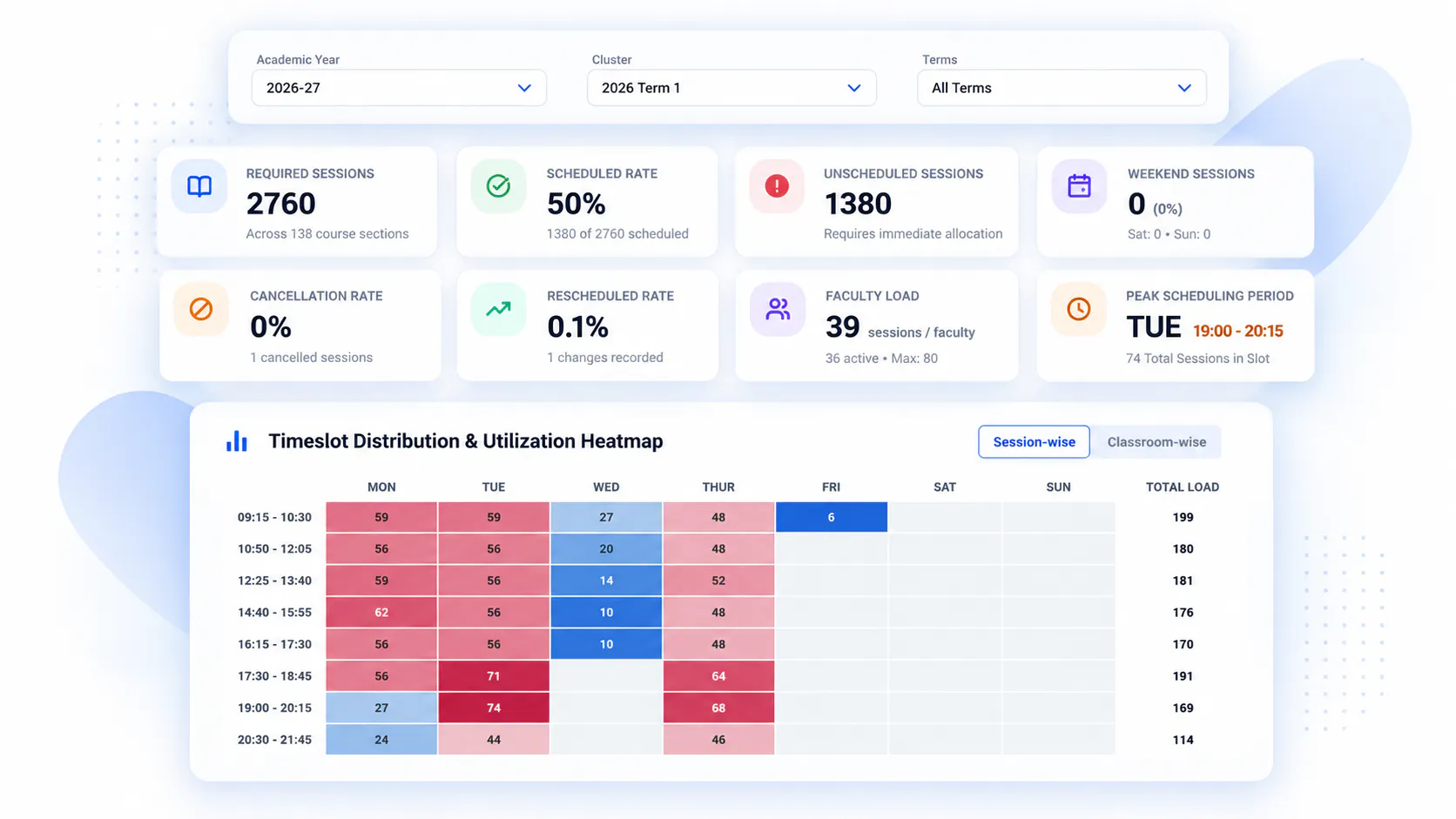The height and width of the screenshot is (819, 1456).
Task: Click the clock icon on Peak Scheduling Period
Action: click(x=1079, y=309)
